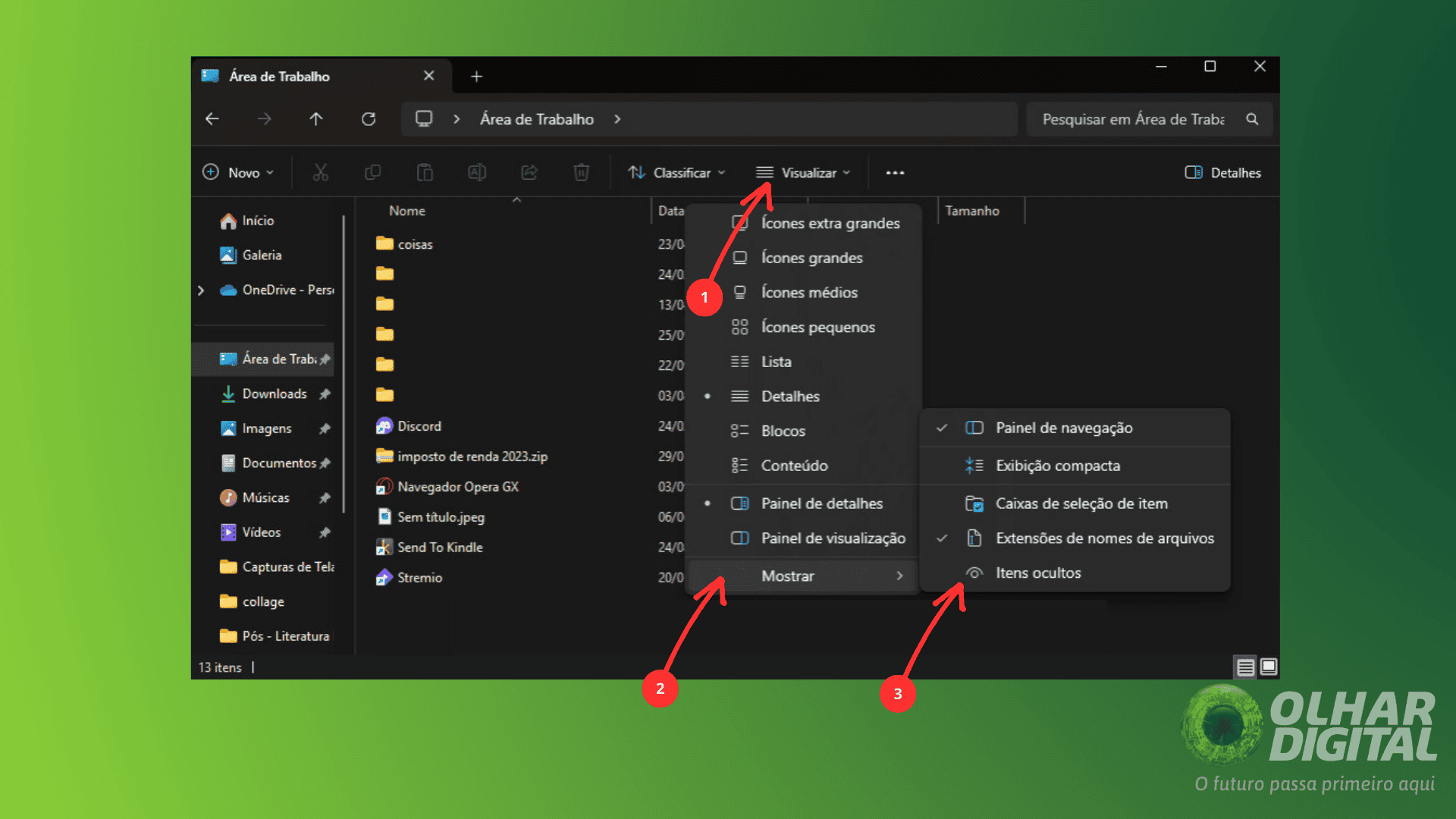
Task: Cut selected items using the scissors icon
Action: click(x=321, y=172)
